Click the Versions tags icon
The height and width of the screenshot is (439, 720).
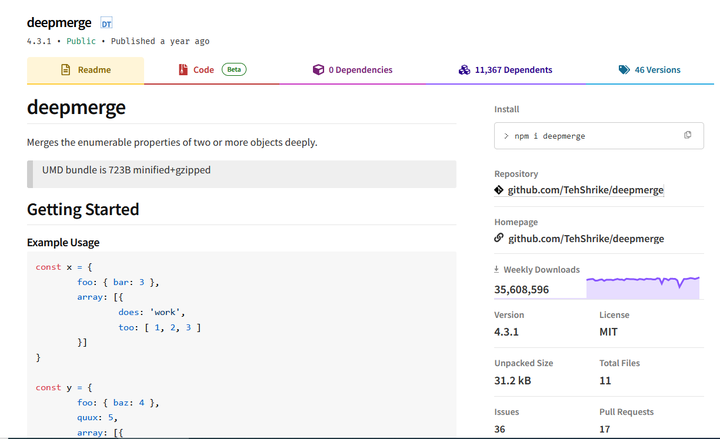pyautogui.click(x=624, y=70)
